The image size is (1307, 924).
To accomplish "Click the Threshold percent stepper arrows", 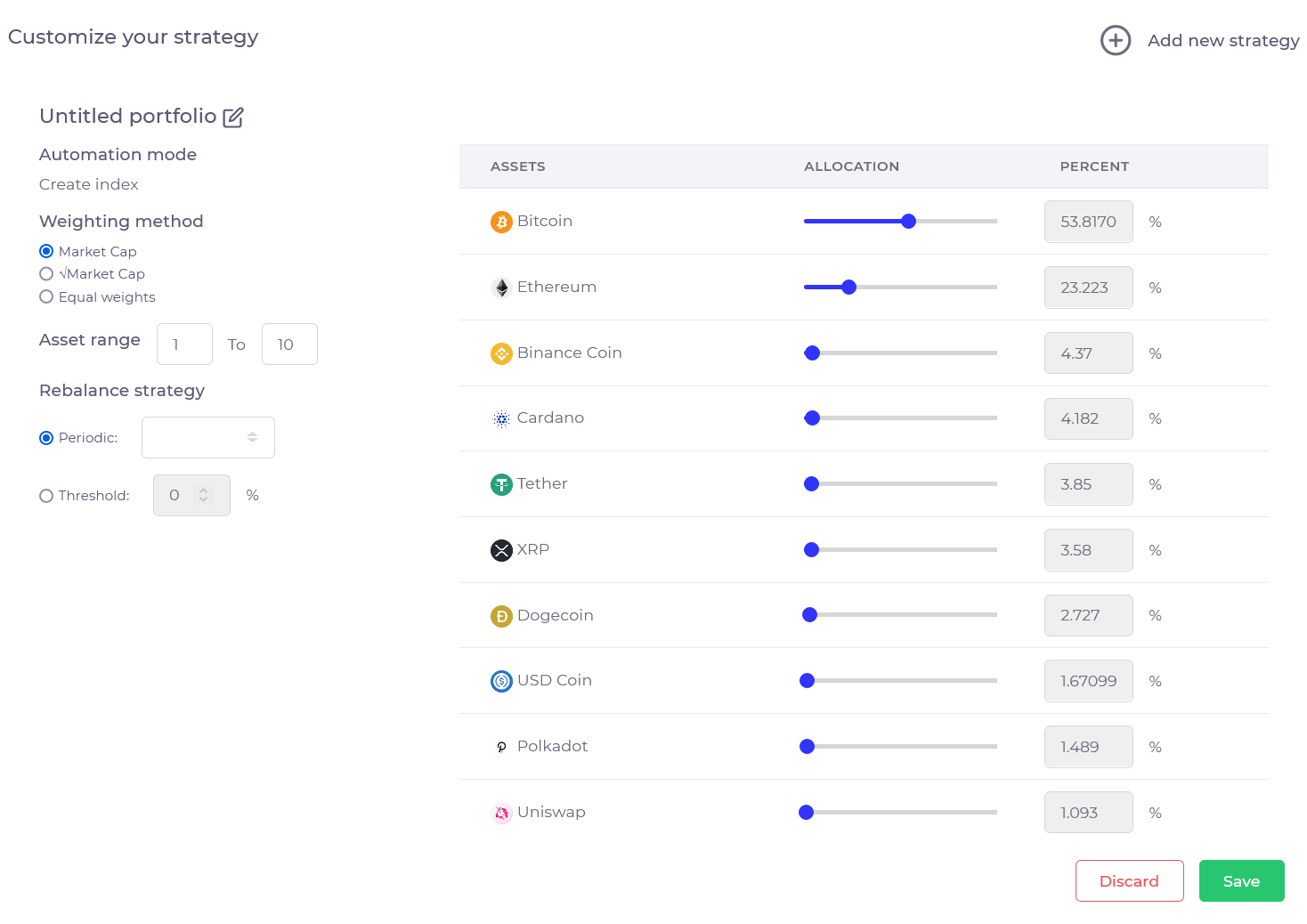I will pyautogui.click(x=204, y=495).
